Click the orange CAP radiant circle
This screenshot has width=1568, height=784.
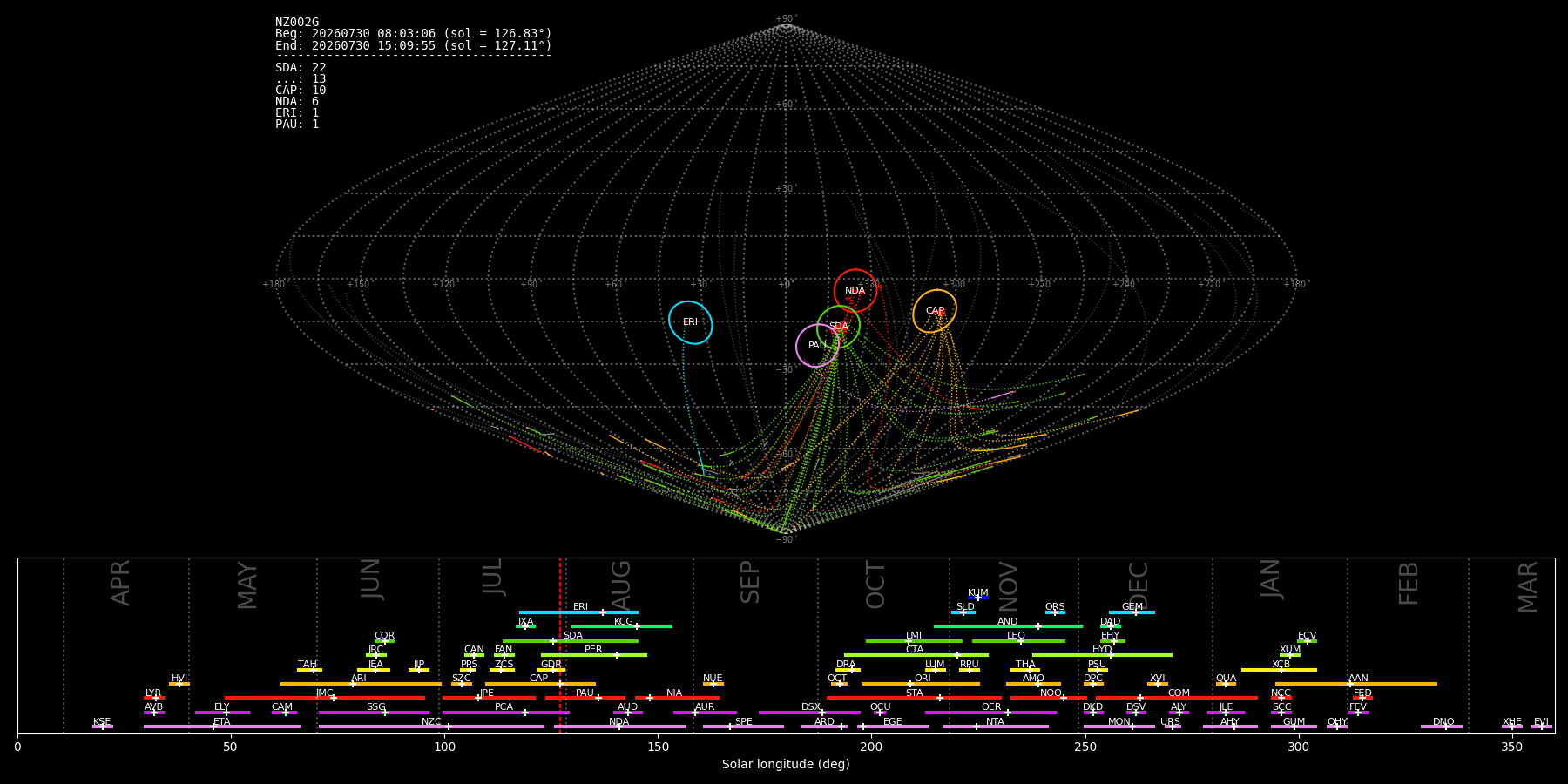(x=935, y=311)
